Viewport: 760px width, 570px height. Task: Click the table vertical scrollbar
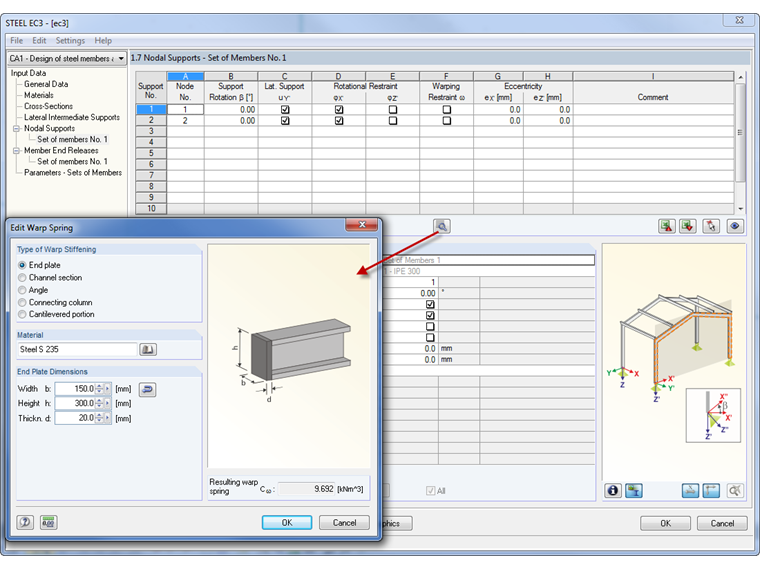click(740, 133)
